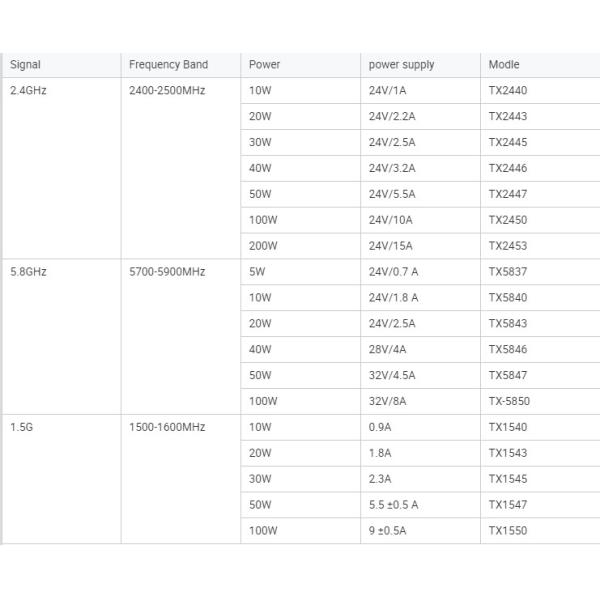This screenshot has height=600, width=600.
Task: Click the Signal column header
Action: (25, 65)
